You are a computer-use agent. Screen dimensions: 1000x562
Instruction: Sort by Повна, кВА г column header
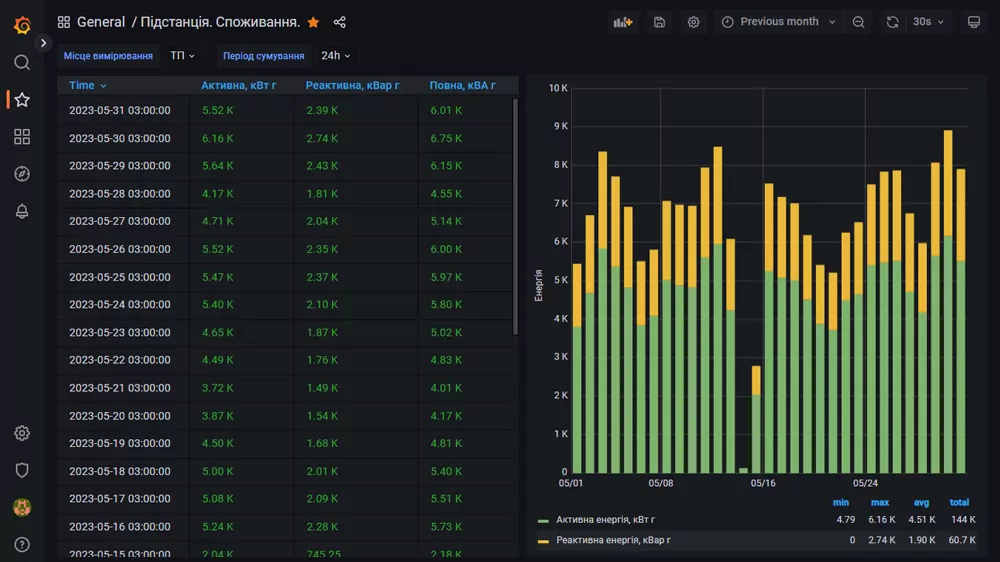point(462,85)
